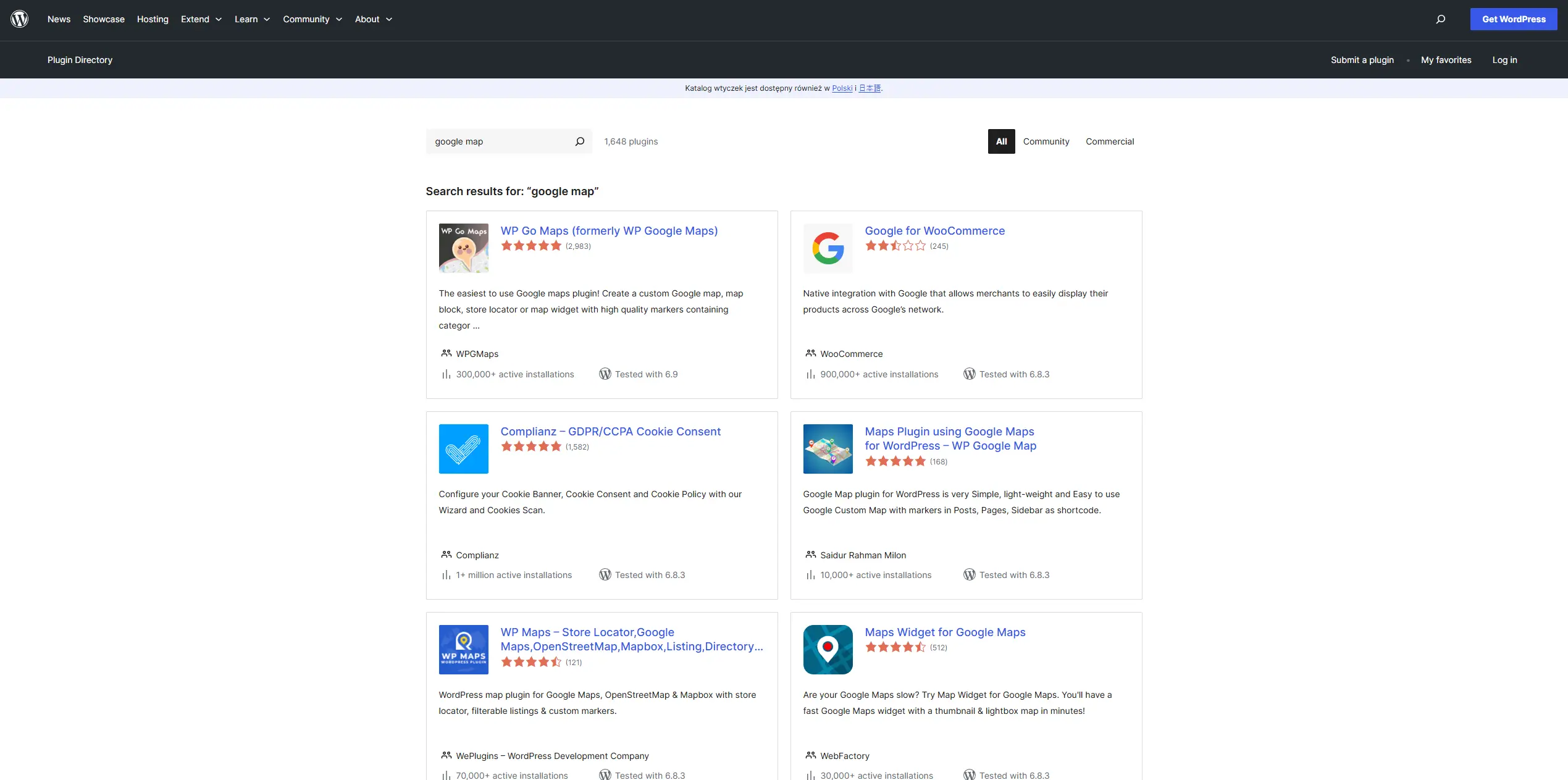Click the Get WordPress button

(1513, 19)
